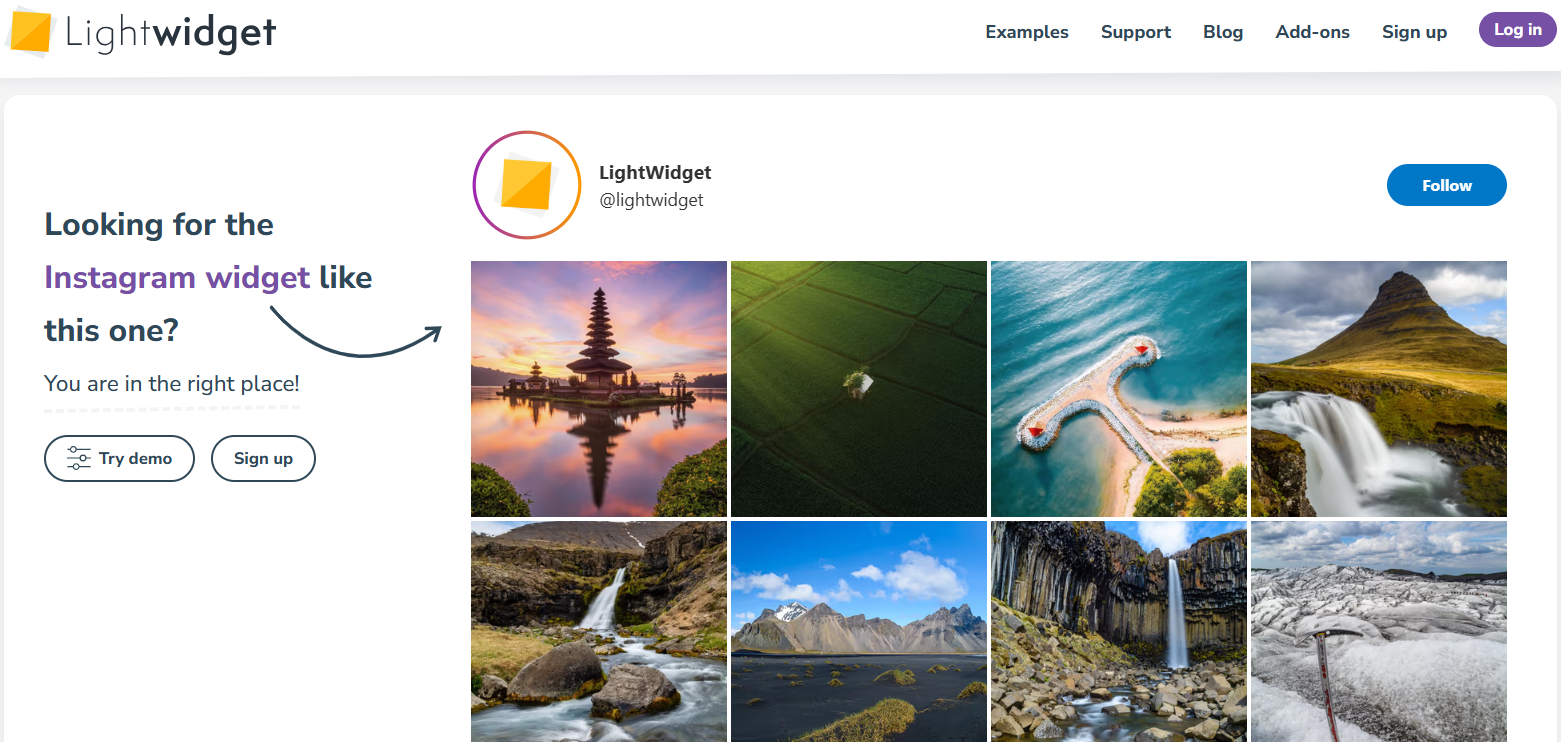Open the aerial breakwater beach photo

1118,389
